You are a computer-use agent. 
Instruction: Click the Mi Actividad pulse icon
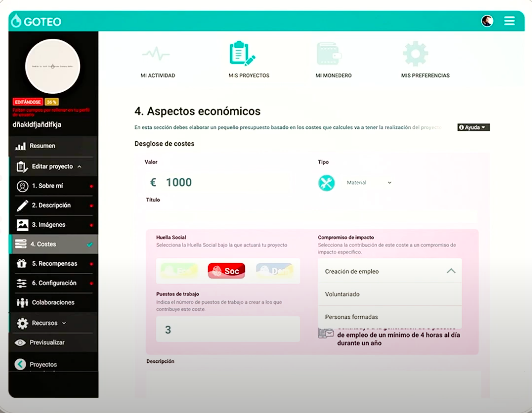pyautogui.click(x=156, y=54)
